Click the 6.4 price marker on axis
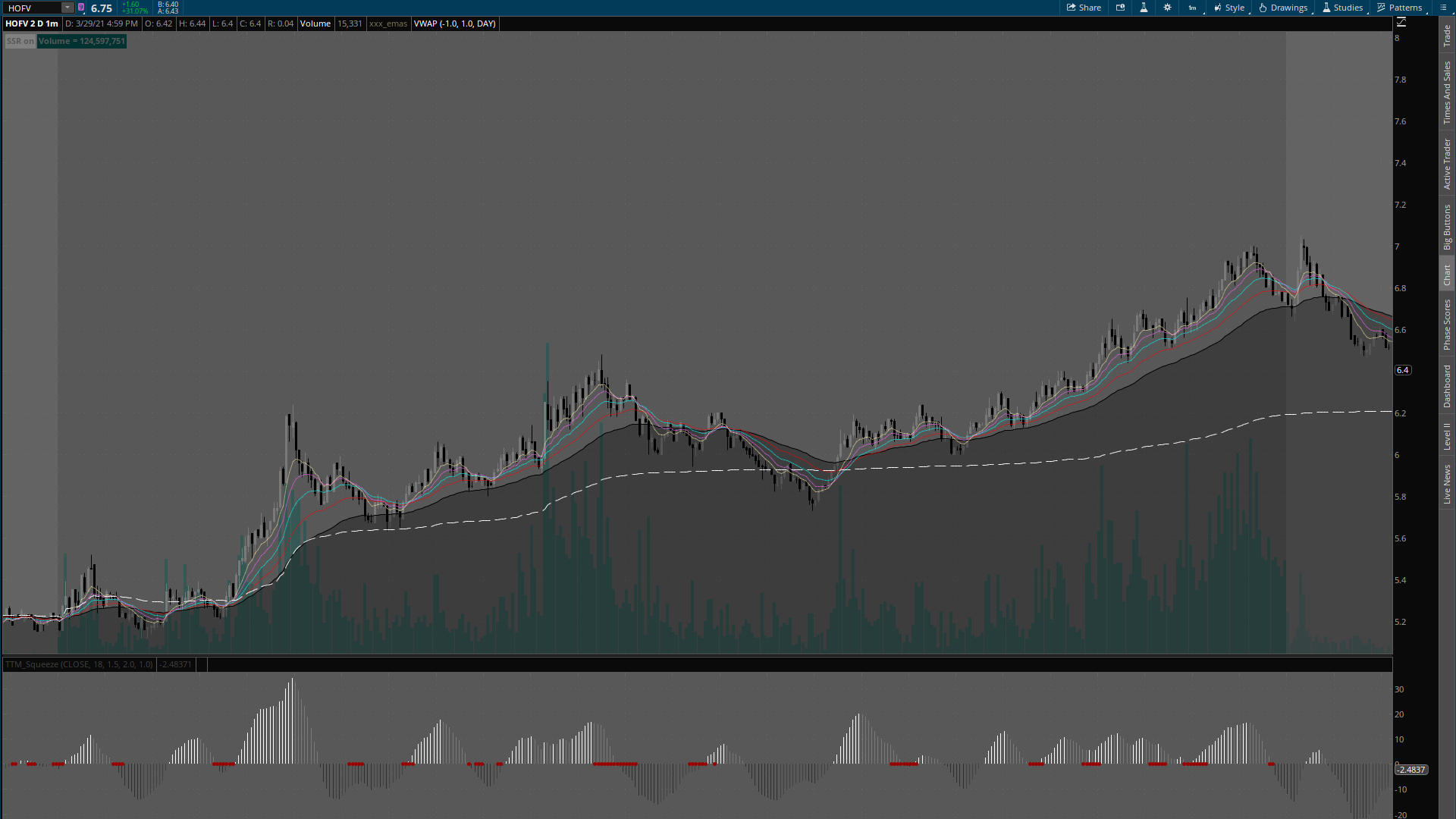1456x819 pixels. pyautogui.click(x=1402, y=370)
